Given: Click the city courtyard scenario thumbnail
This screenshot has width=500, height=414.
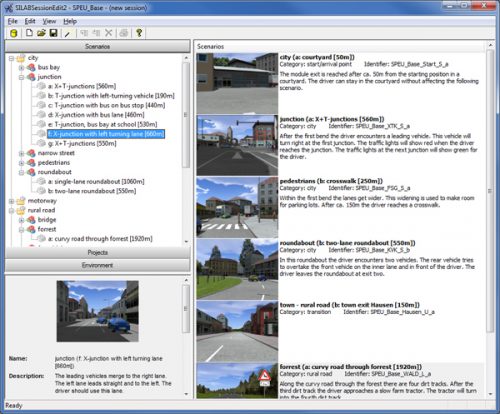Looking at the screenshot, I should (x=237, y=83).
